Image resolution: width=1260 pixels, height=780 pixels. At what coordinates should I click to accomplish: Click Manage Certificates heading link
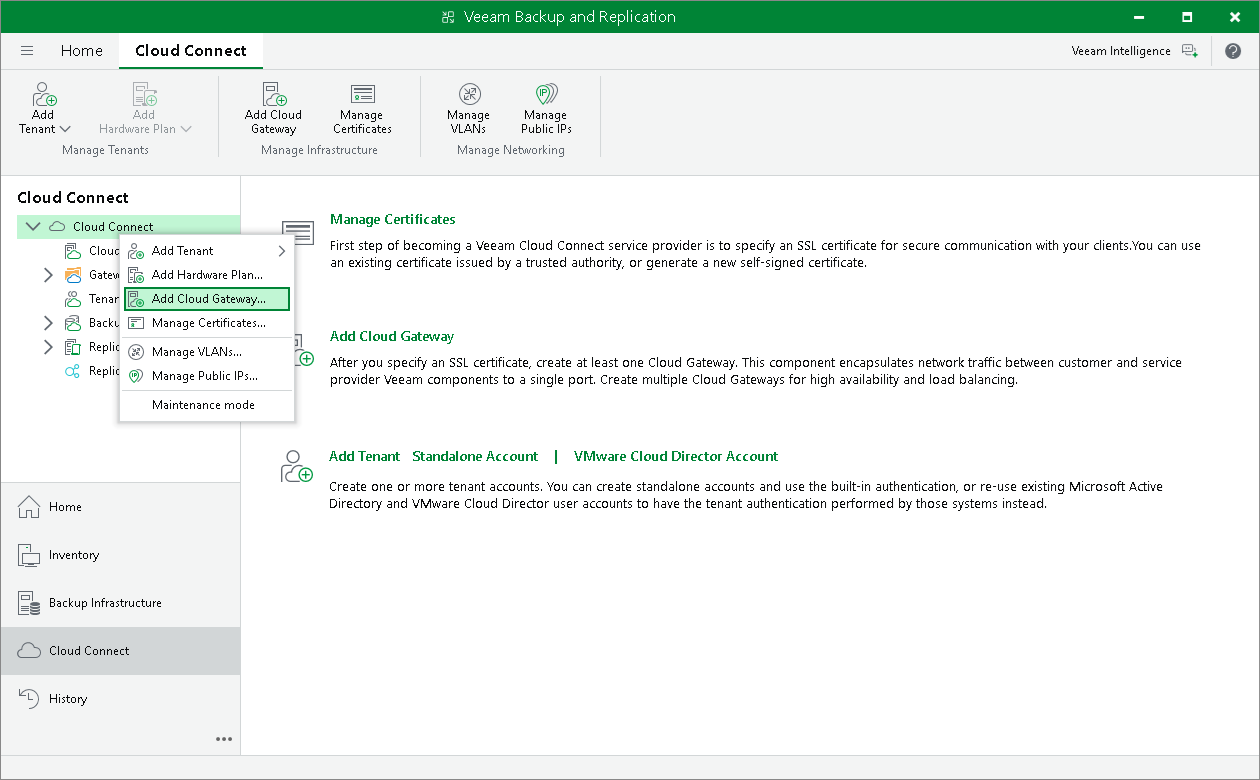392,219
